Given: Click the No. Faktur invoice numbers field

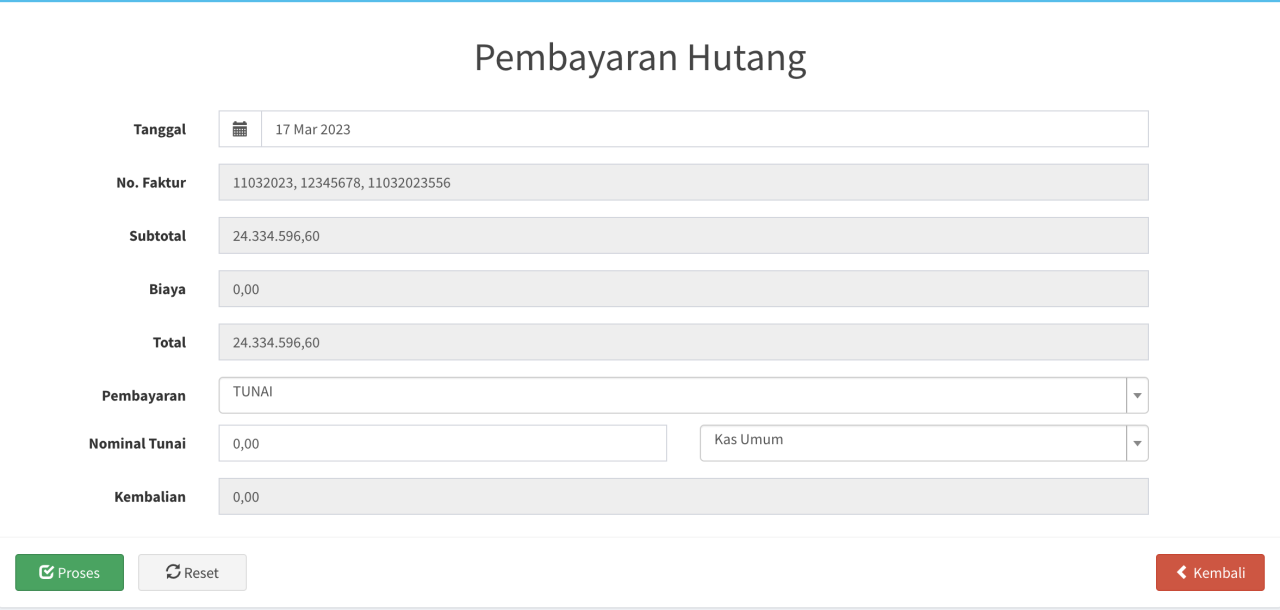Looking at the screenshot, I should (683, 183).
